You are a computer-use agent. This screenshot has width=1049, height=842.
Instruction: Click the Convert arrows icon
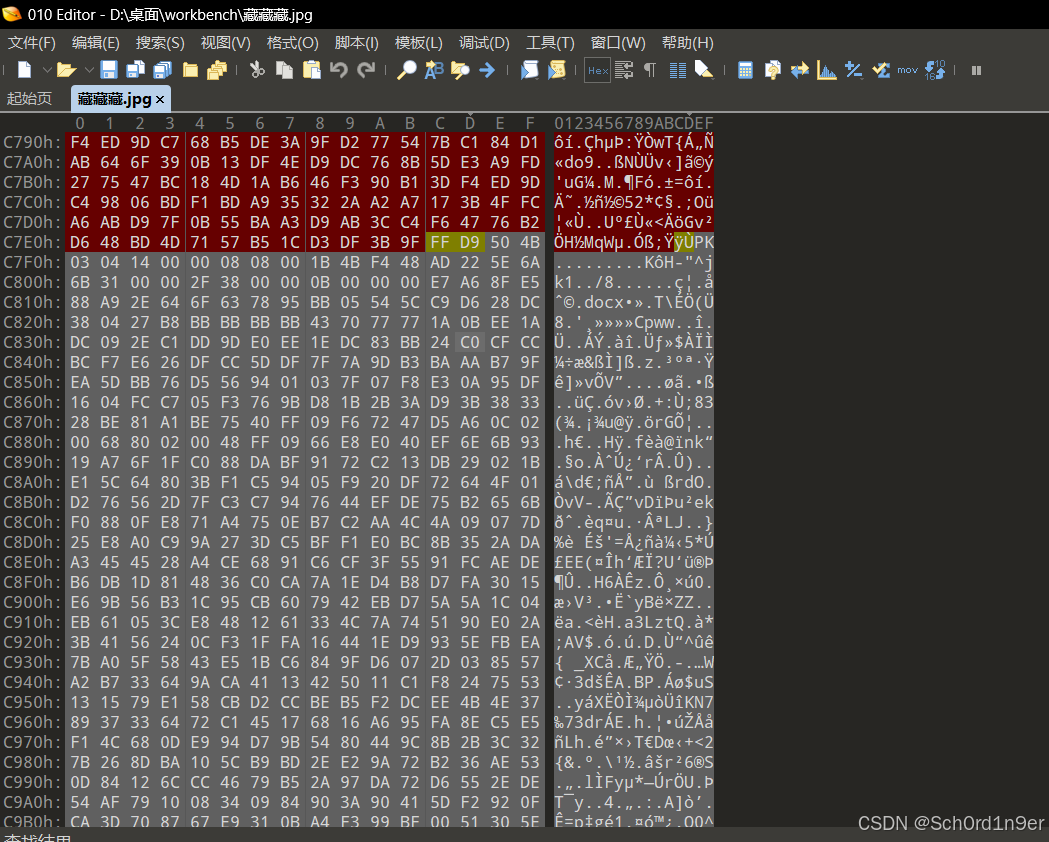click(799, 70)
